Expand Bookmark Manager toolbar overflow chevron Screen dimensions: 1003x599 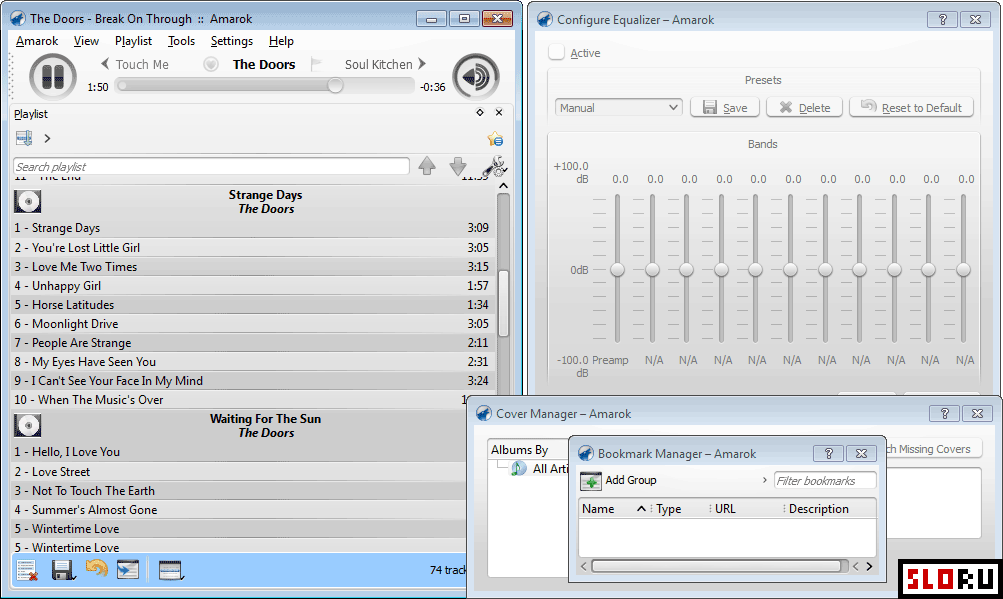click(x=764, y=480)
